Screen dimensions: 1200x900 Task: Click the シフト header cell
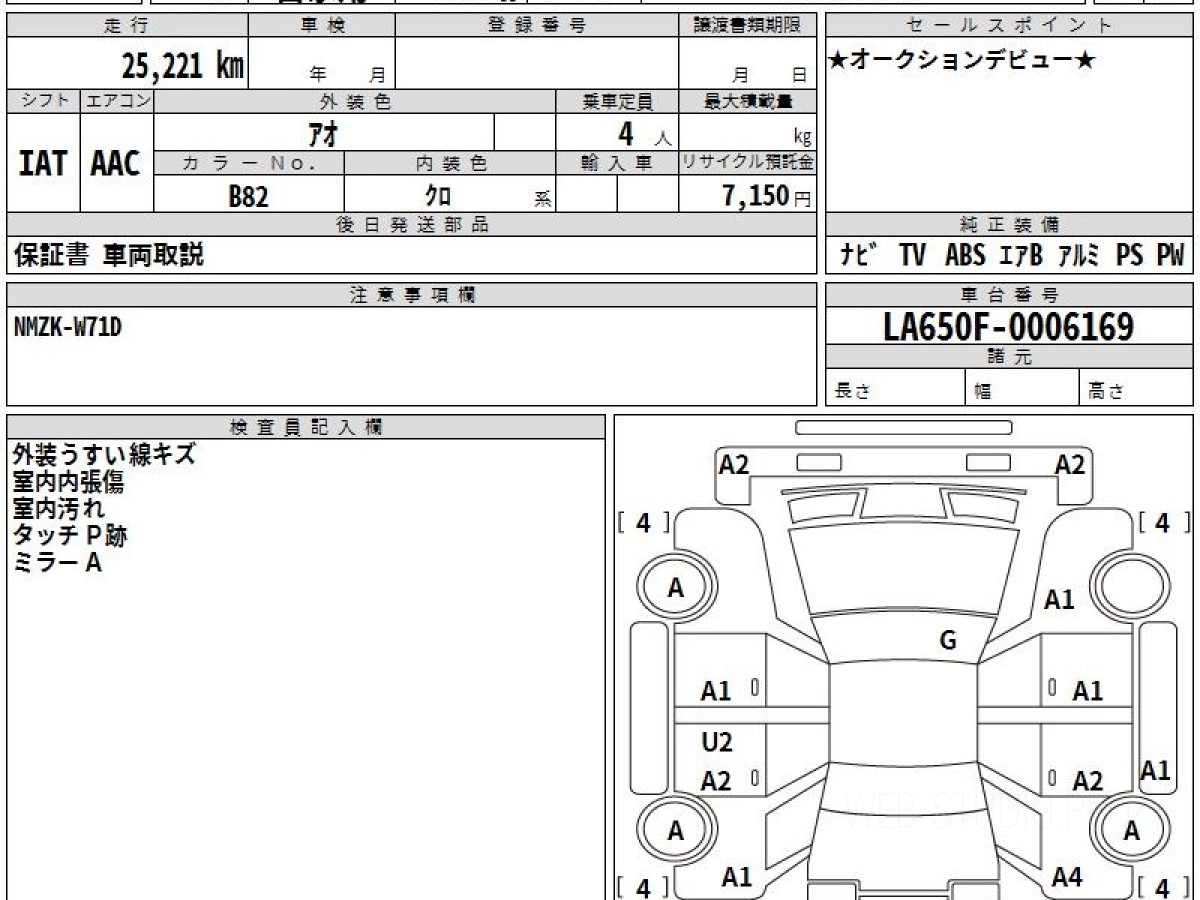pyautogui.click(x=43, y=101)
